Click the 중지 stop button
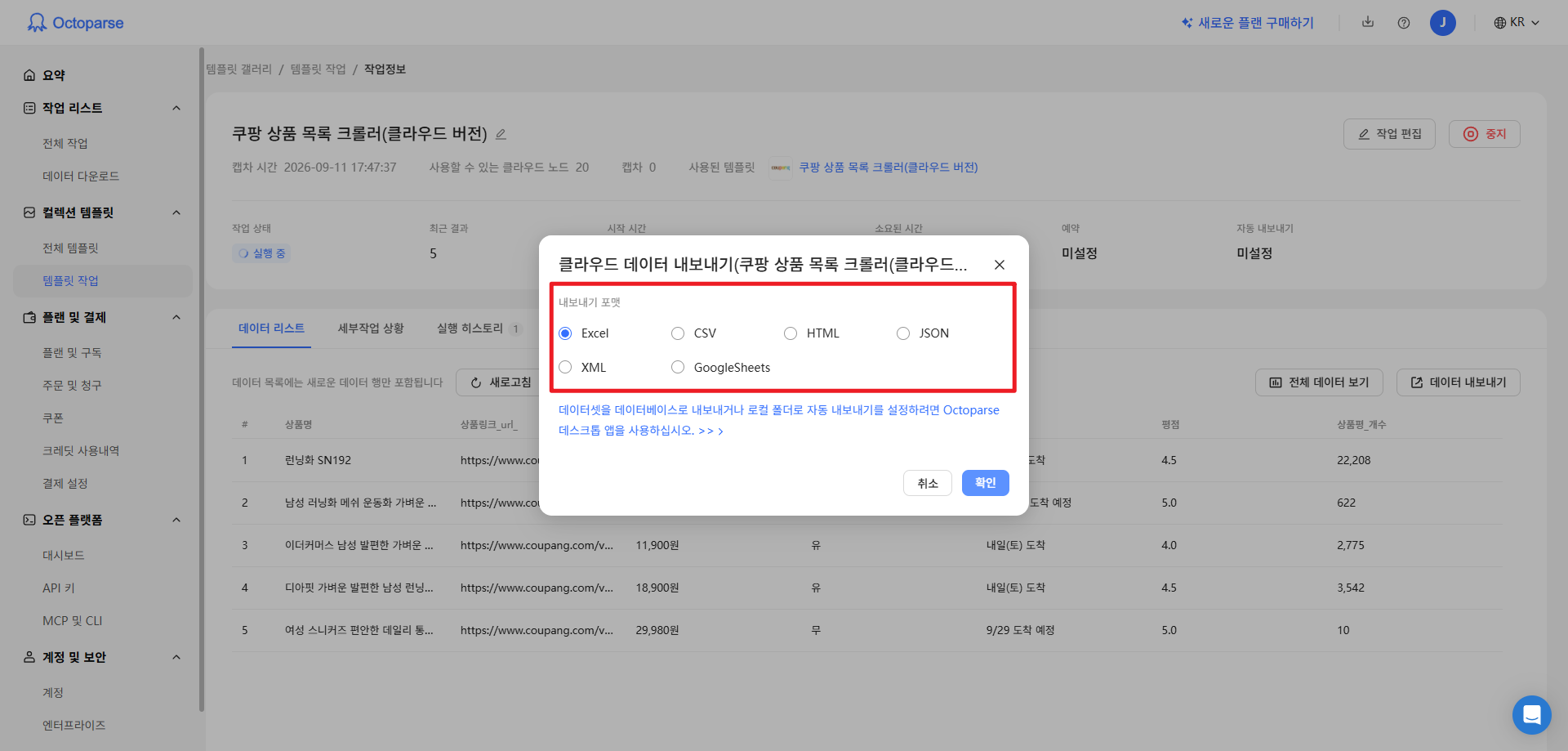The height and width of the screenshot is (751, 1568). 1485,134
